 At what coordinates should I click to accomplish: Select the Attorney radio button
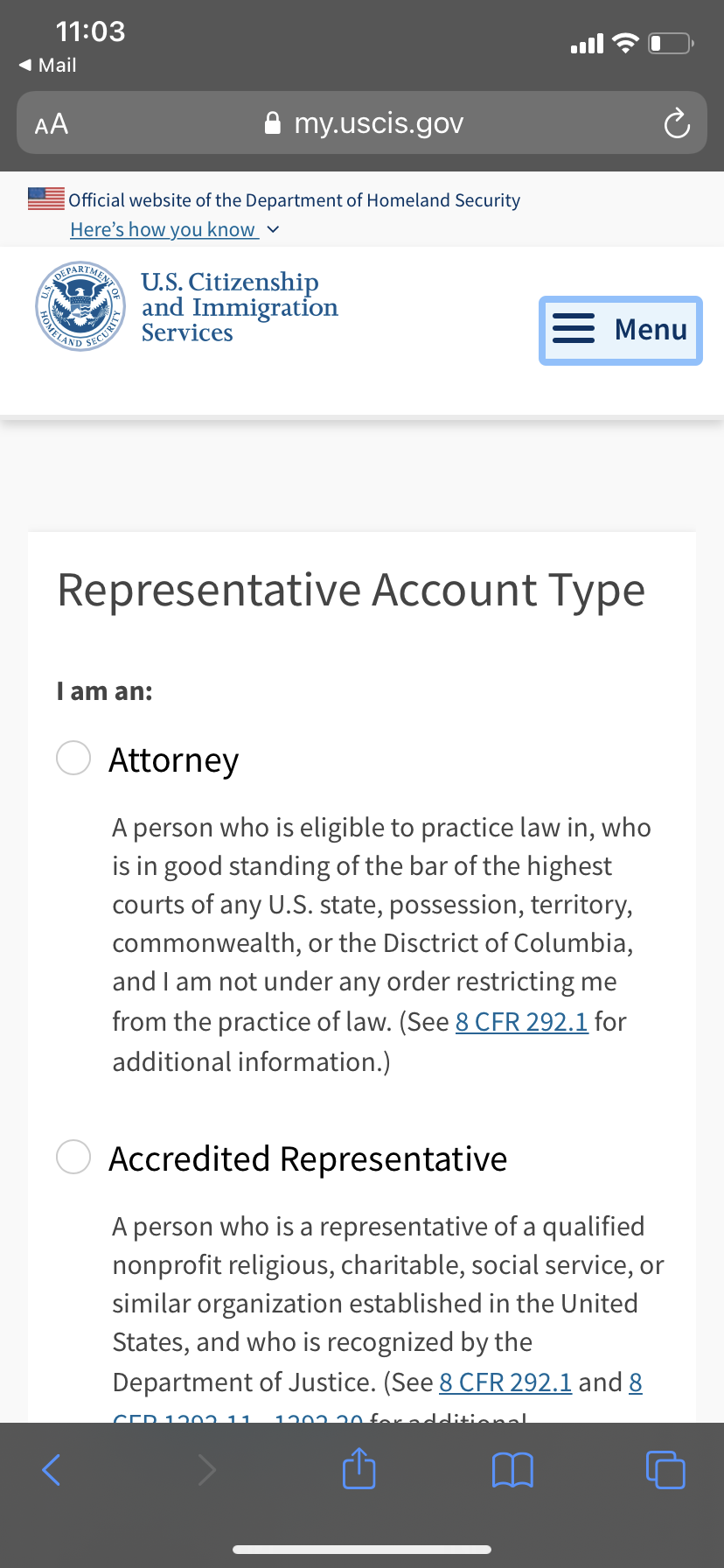tap(73, 758)
